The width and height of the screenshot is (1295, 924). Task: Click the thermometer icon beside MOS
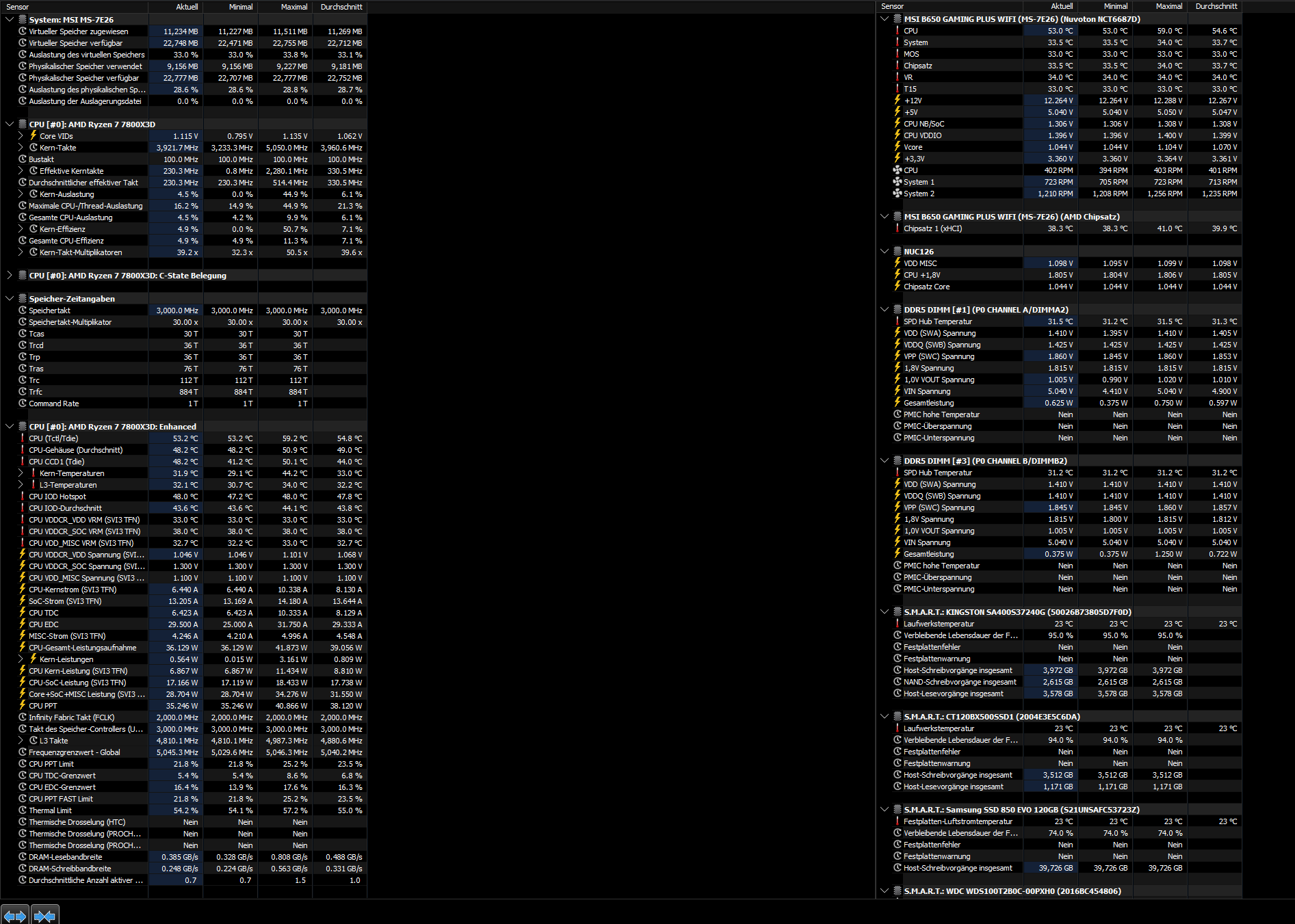point(898,54)
